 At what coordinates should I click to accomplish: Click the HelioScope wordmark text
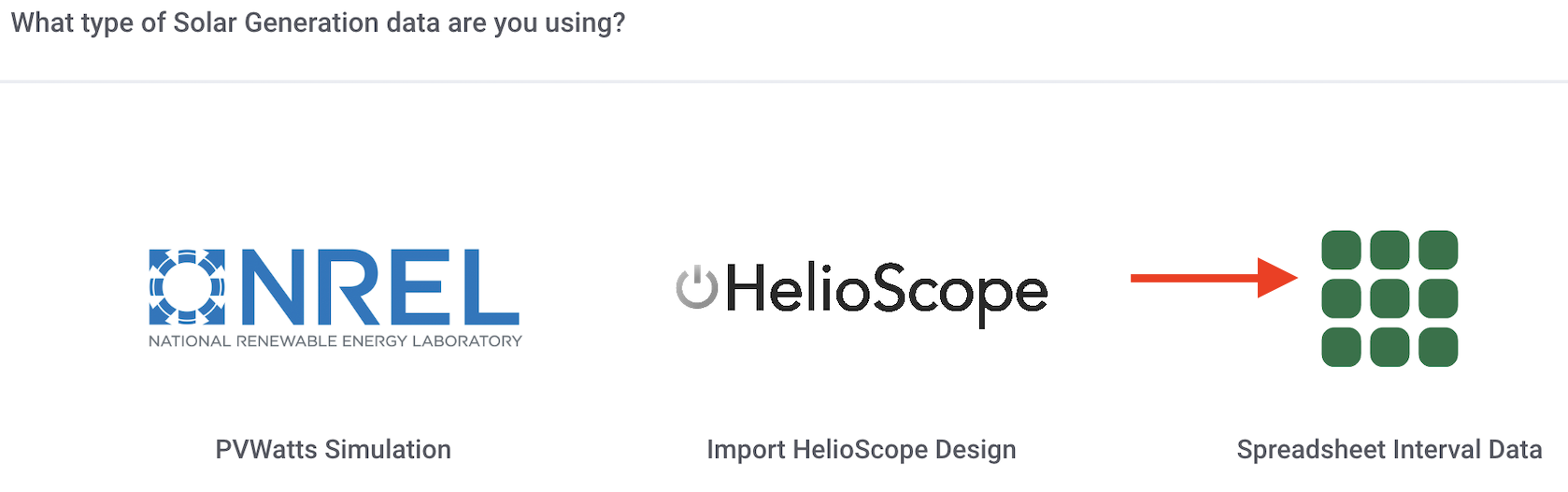coord(887,293)
